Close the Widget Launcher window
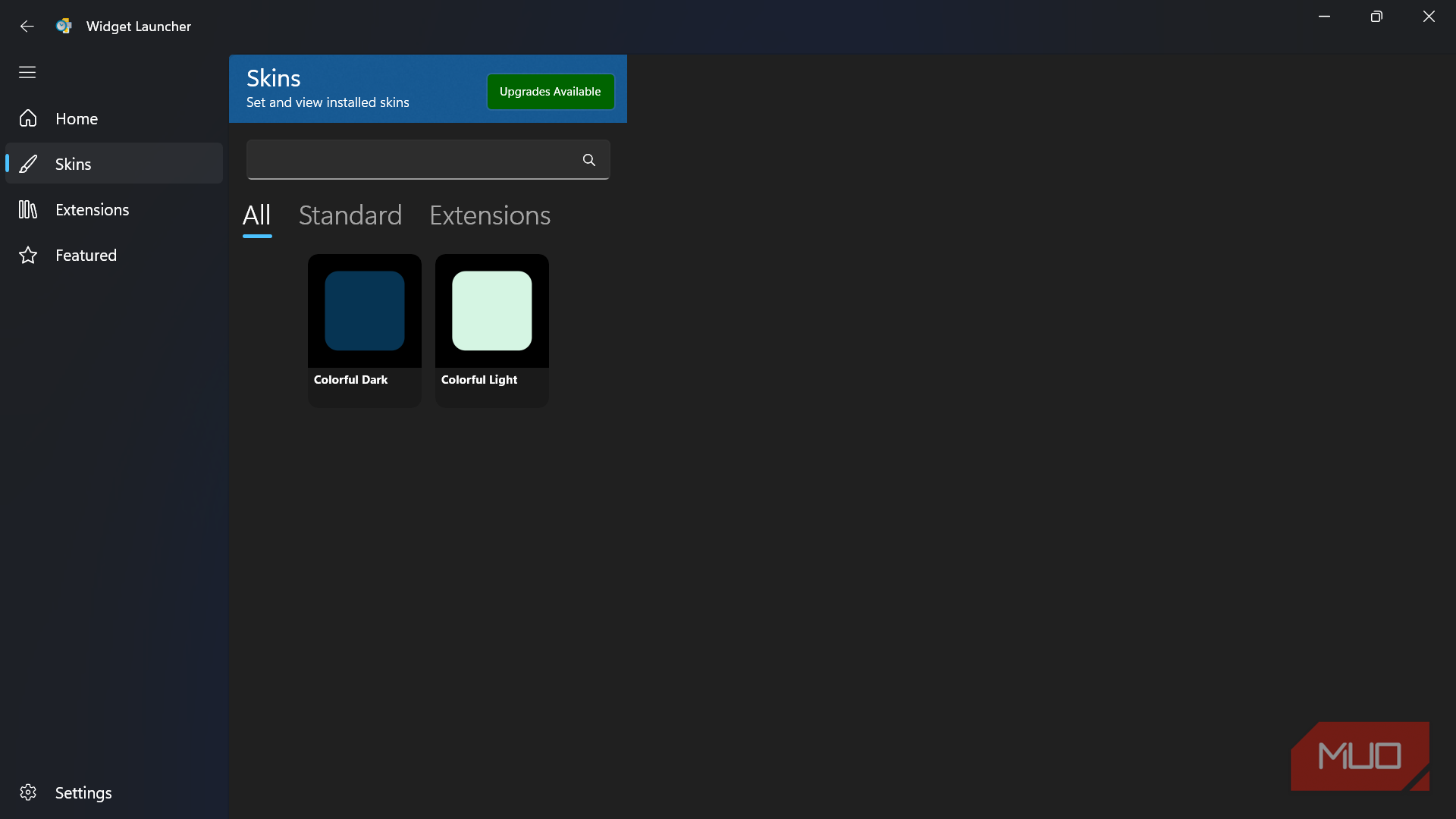The image size is (1456, 819). point(1429,17)
